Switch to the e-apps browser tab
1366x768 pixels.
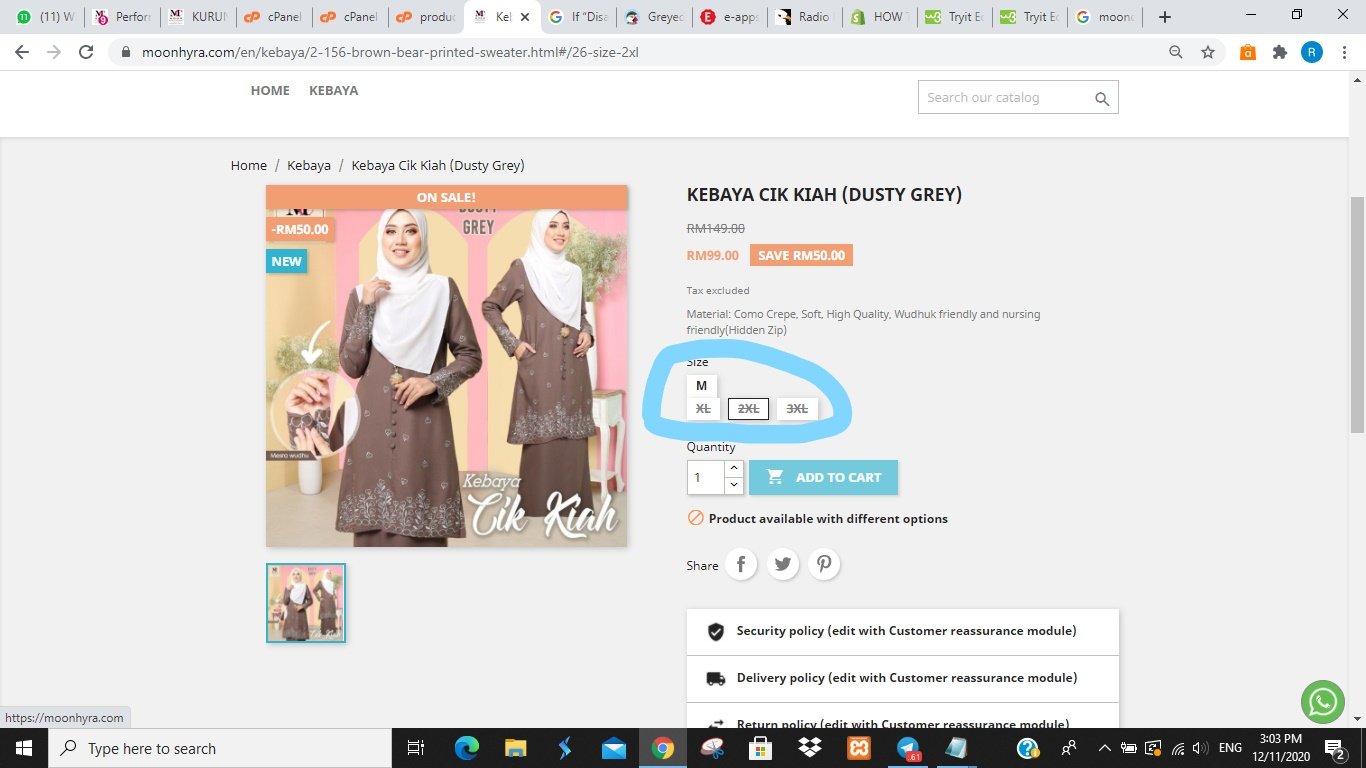click(x=730, y=17)
